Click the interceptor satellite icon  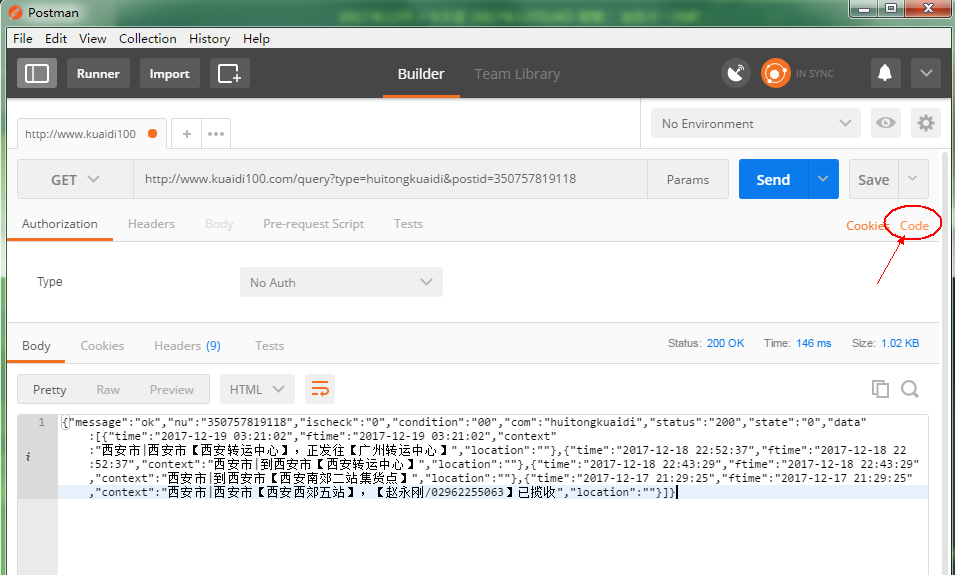(x=736, y=74)
